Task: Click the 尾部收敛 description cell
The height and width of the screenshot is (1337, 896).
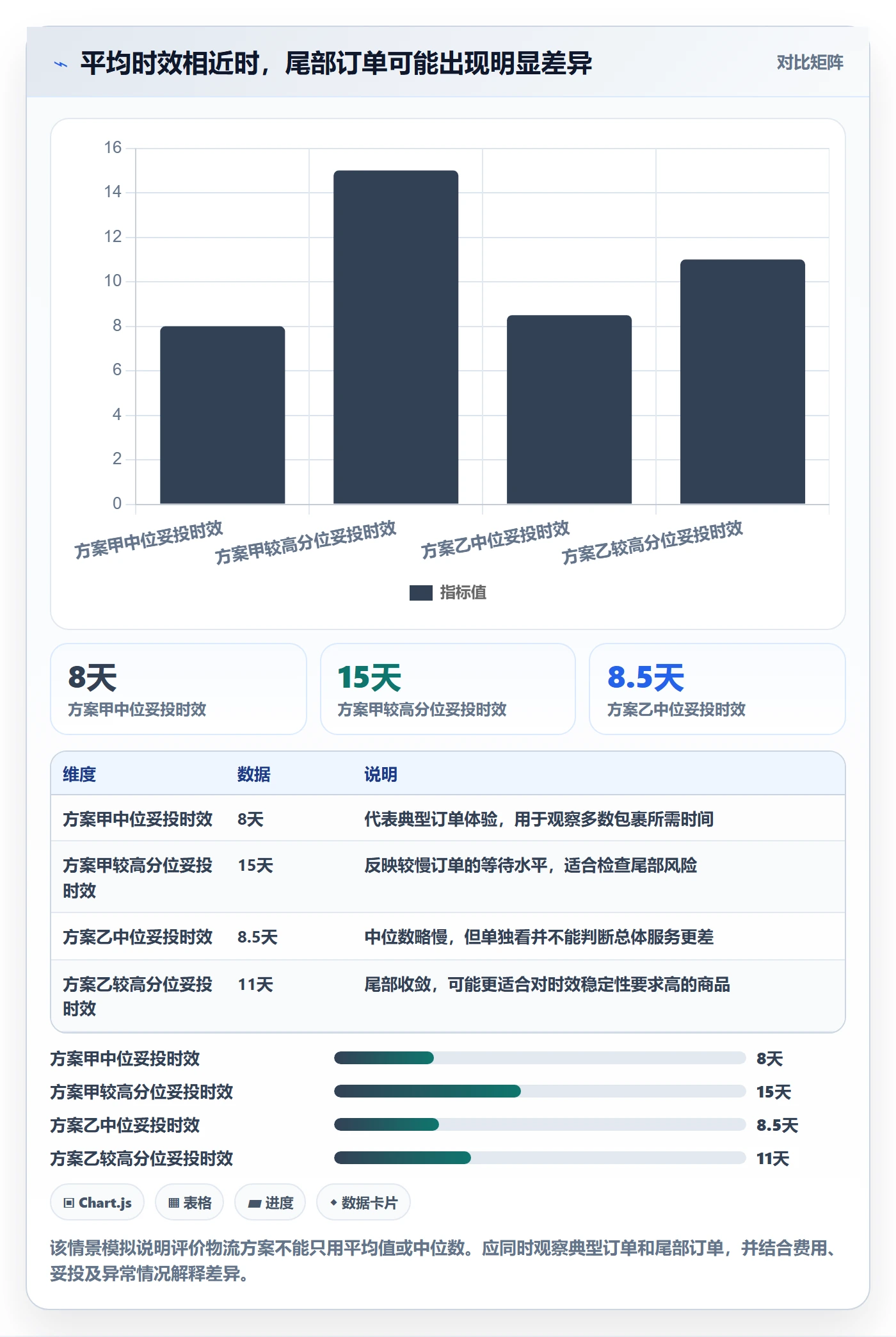Action: coord(547,985)
